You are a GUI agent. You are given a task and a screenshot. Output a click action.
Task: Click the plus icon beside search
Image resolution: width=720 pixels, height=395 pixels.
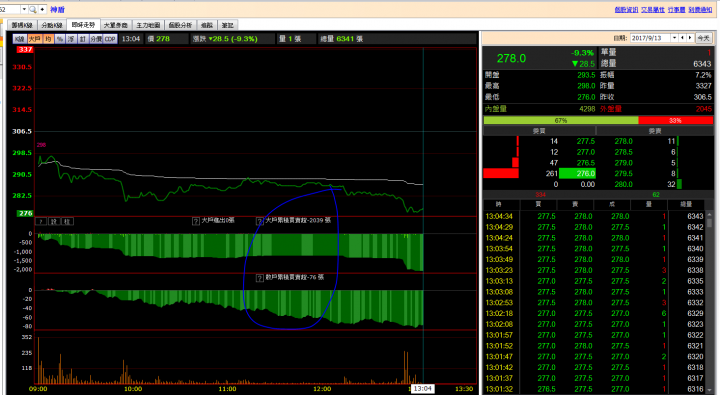pos(42,9)
